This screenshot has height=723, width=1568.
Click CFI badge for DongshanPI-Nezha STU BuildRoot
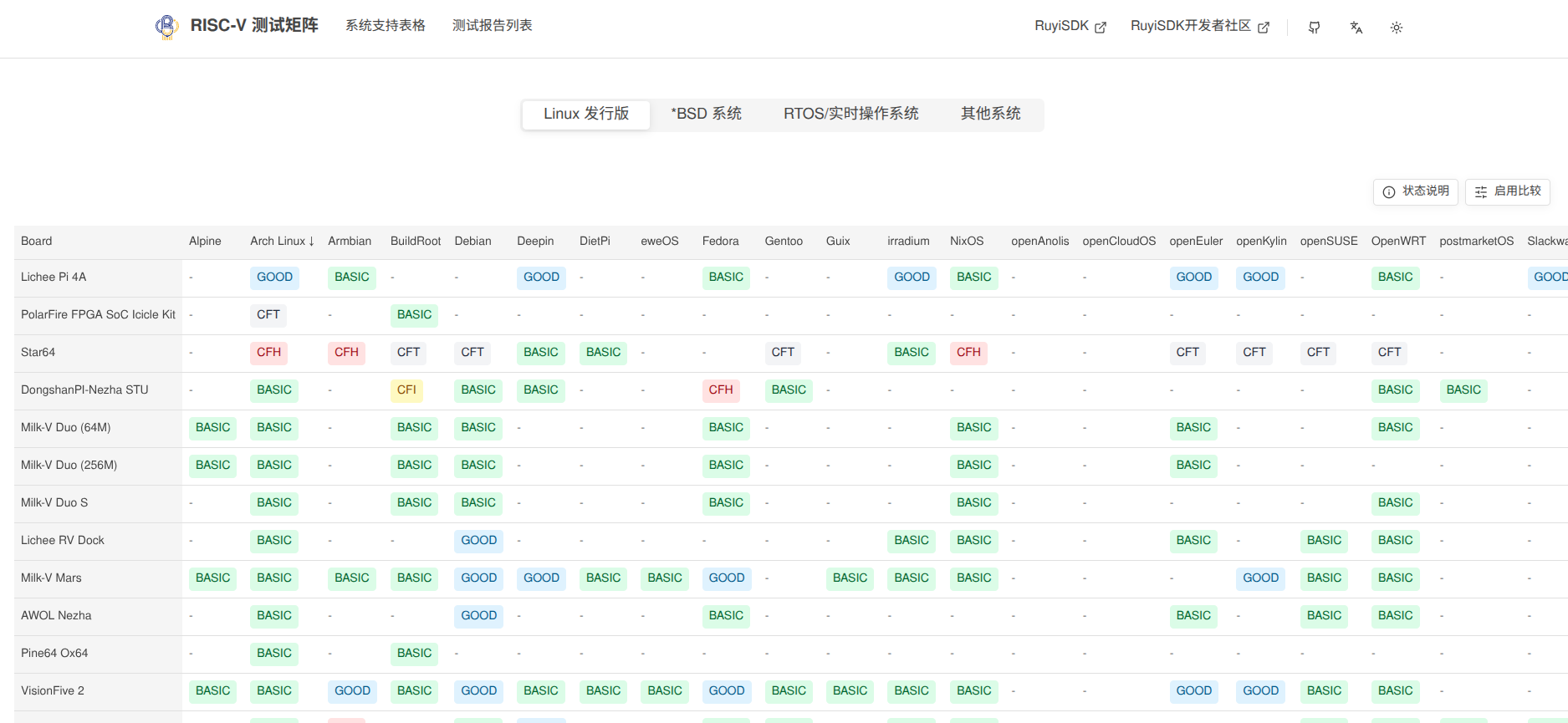point(407,390)
